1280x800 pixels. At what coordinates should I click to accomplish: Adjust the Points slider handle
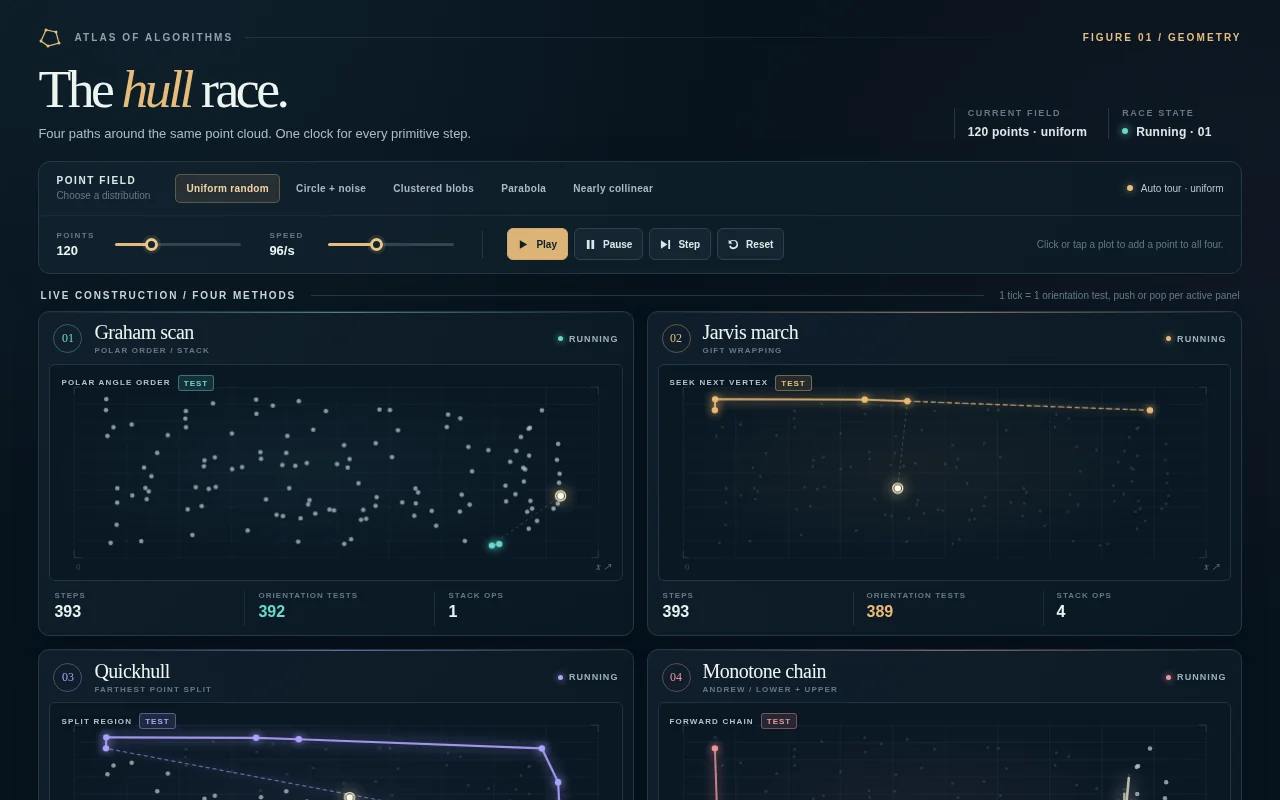point(151,244)
